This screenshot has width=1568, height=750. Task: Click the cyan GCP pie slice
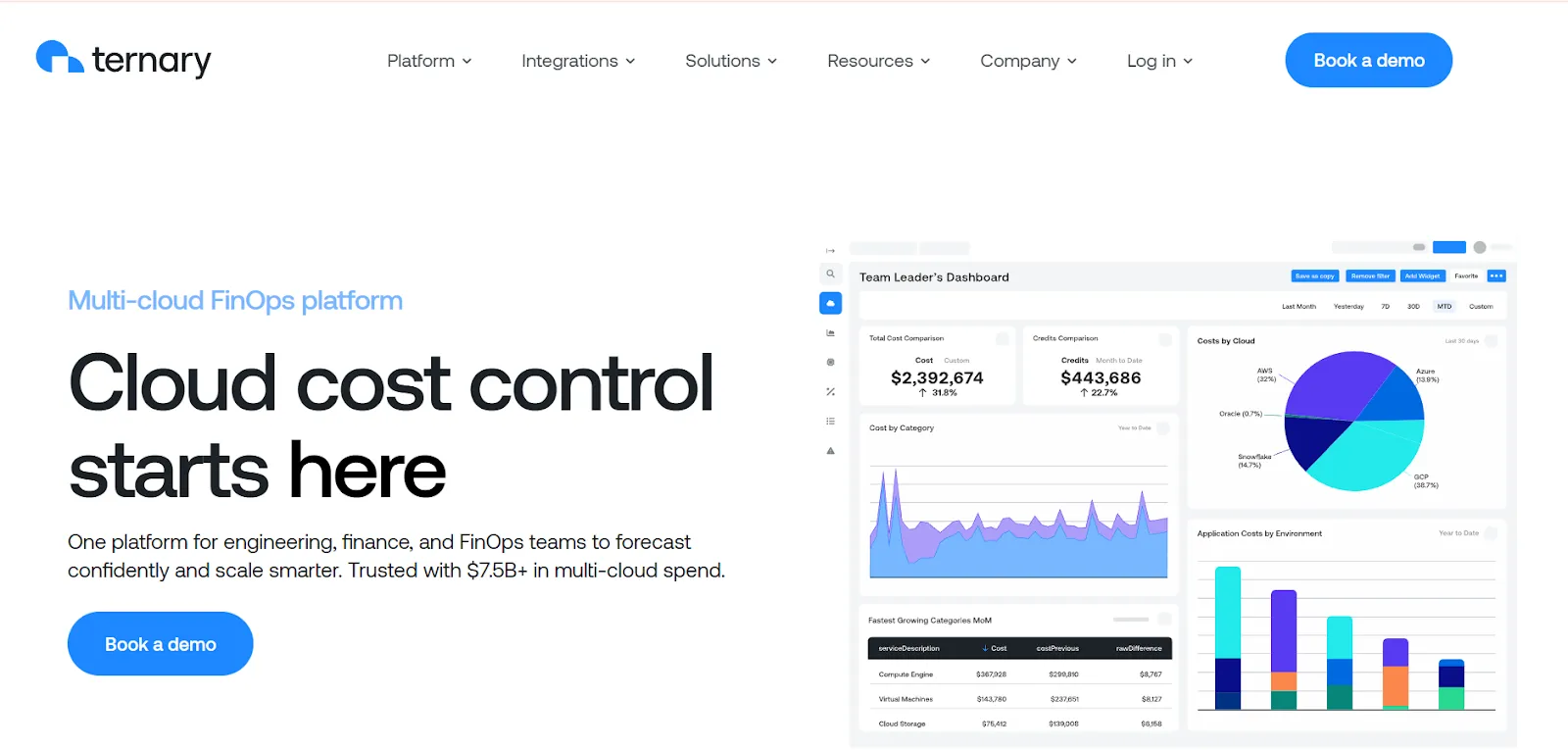(x=1372, y=454)
